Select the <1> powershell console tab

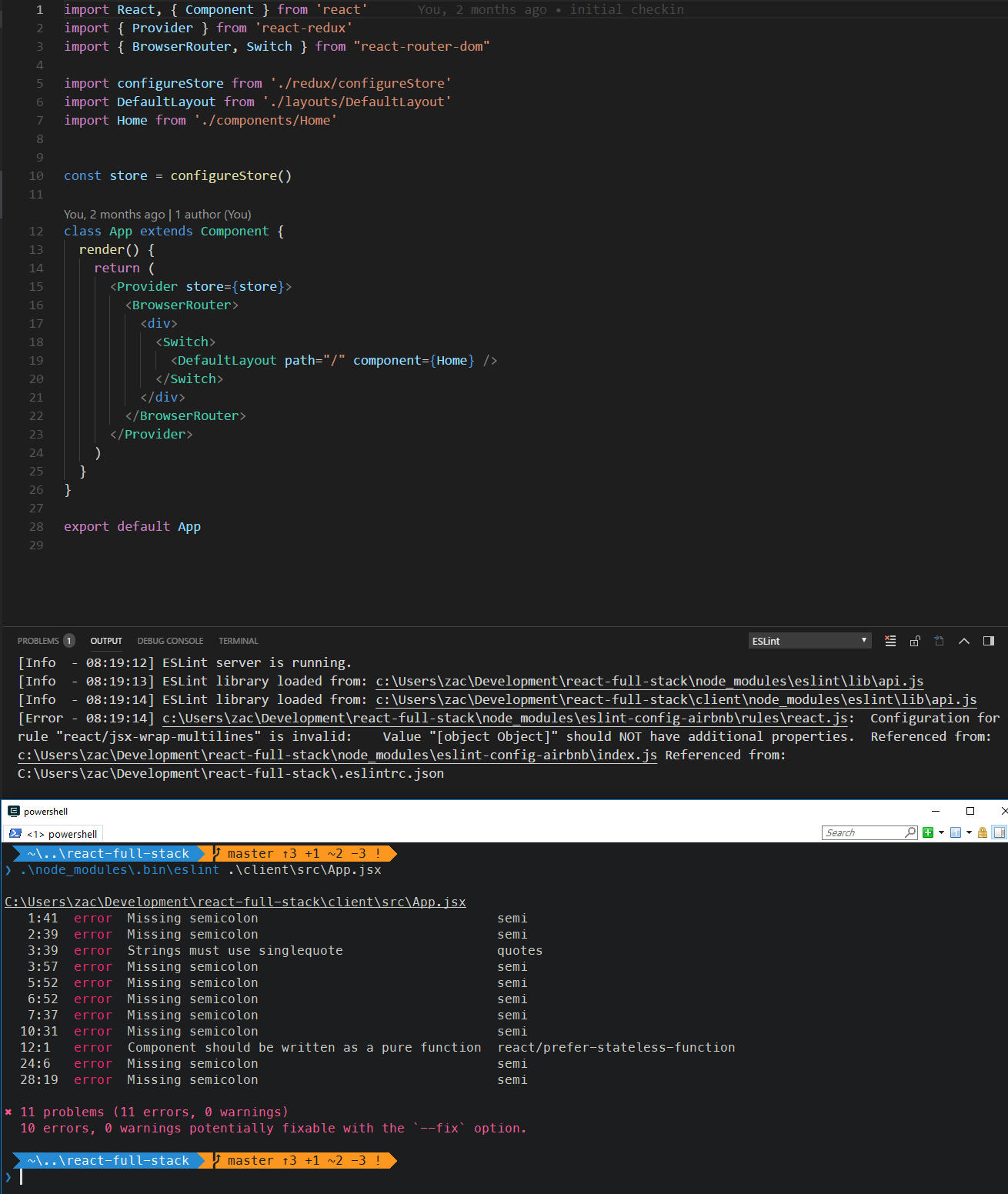click(54, 834)
